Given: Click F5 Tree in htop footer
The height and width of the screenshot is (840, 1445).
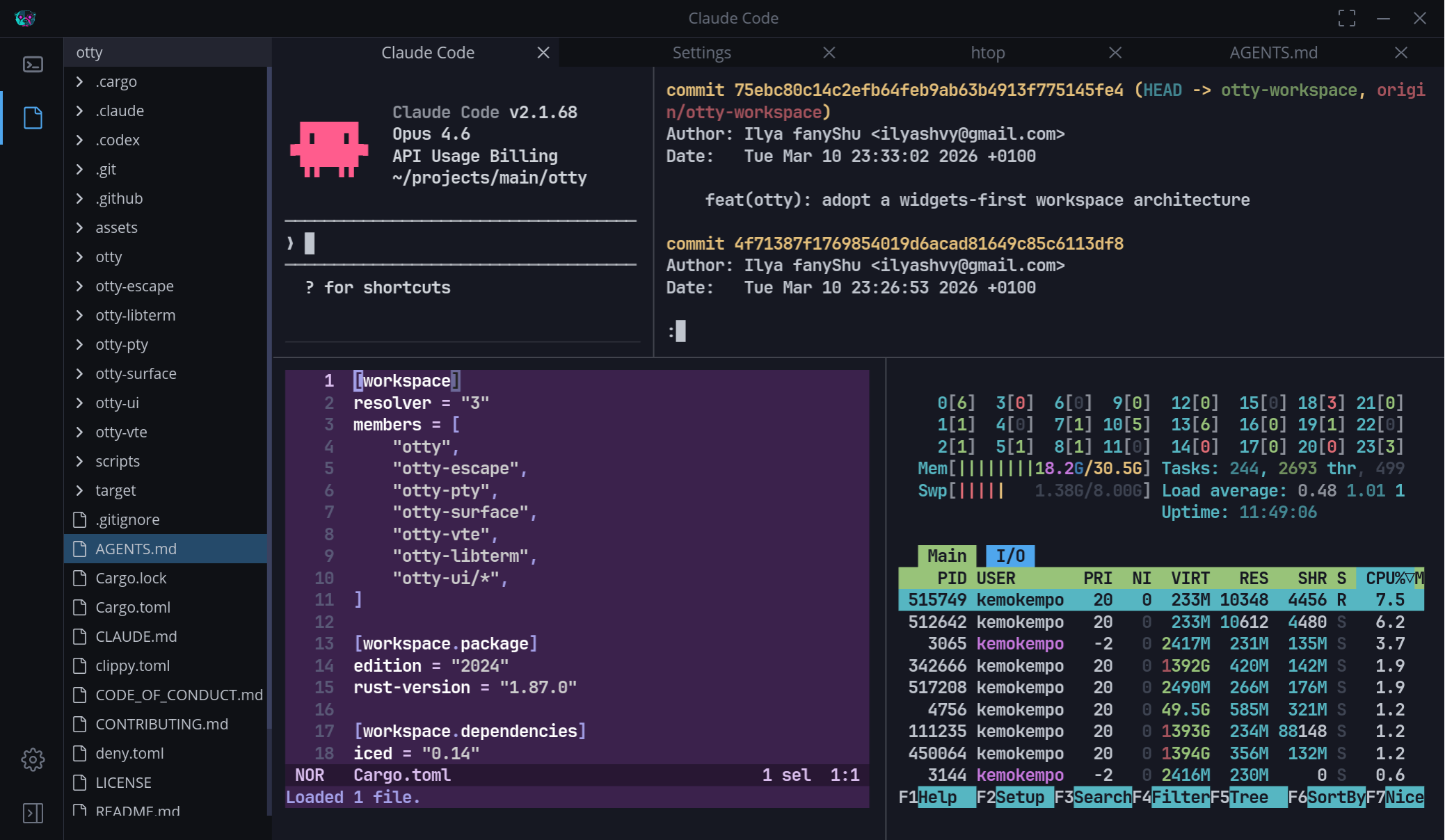Looking at the screenshot, I should coord(1249,797).
